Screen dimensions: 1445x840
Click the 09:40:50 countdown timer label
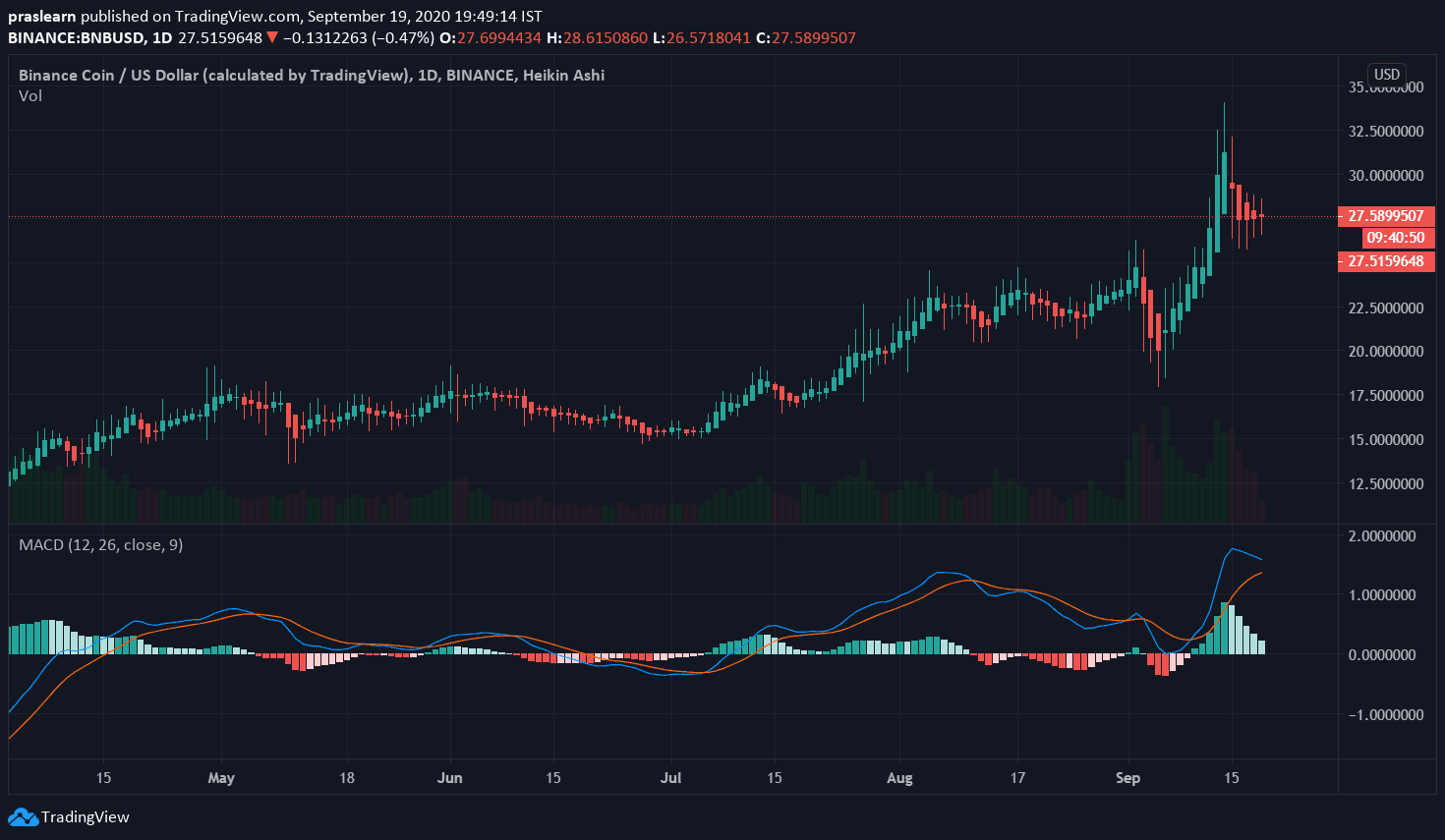click(x=1396, y=238)
